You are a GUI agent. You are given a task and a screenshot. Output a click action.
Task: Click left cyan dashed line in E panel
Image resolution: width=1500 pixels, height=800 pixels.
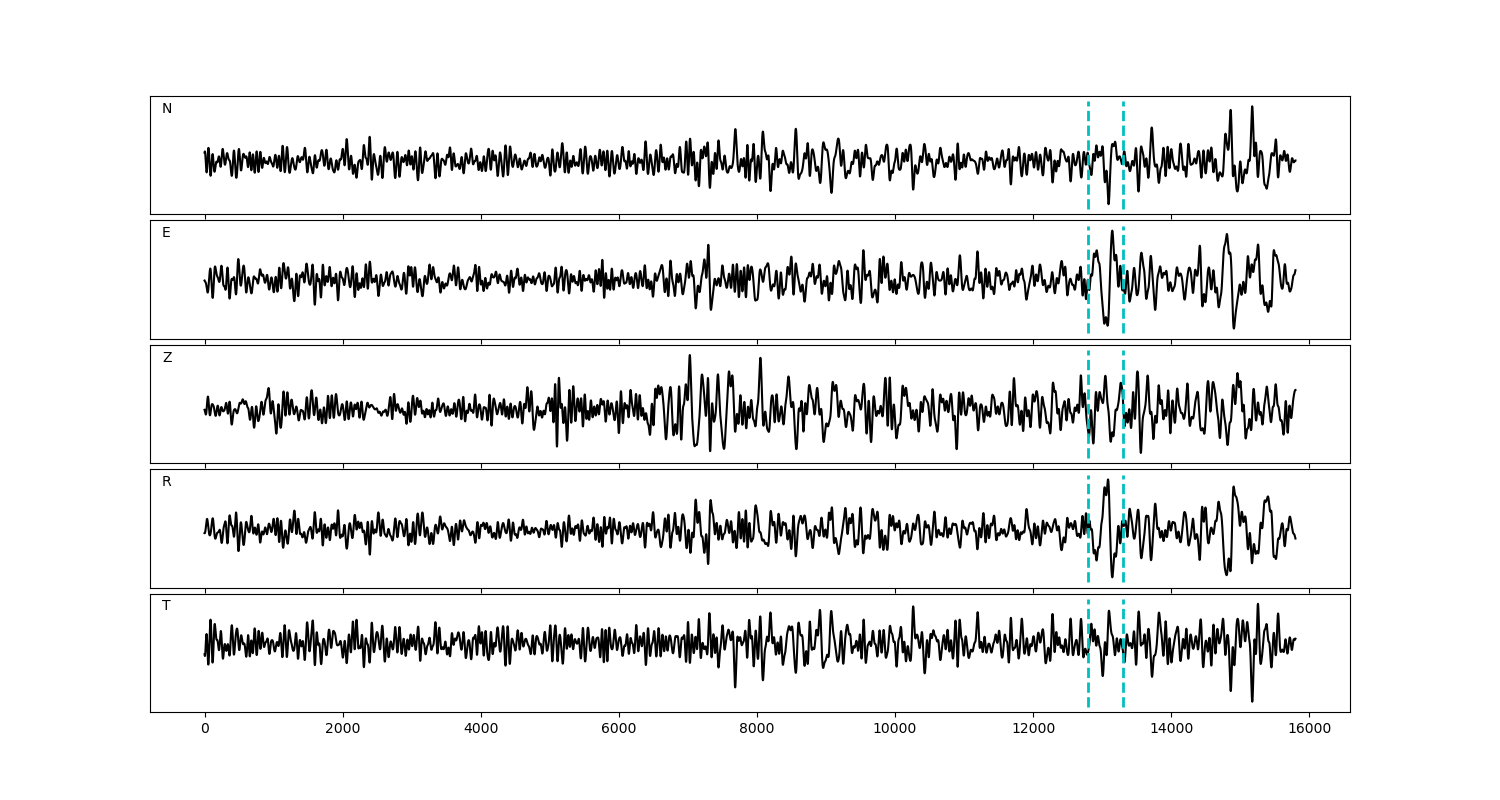pyautogui.click(x=1088, y=250)
